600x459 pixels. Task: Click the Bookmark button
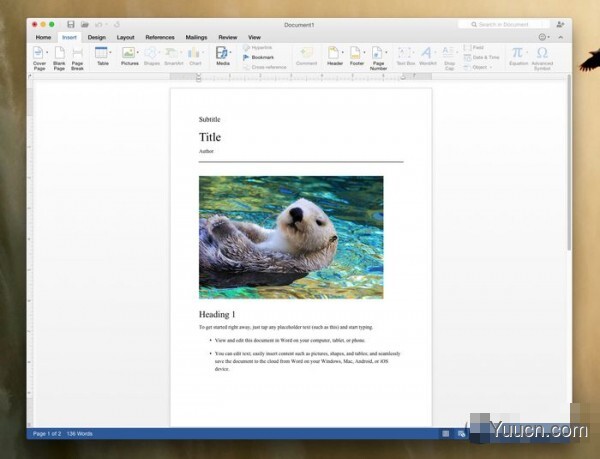pos(258,57)
